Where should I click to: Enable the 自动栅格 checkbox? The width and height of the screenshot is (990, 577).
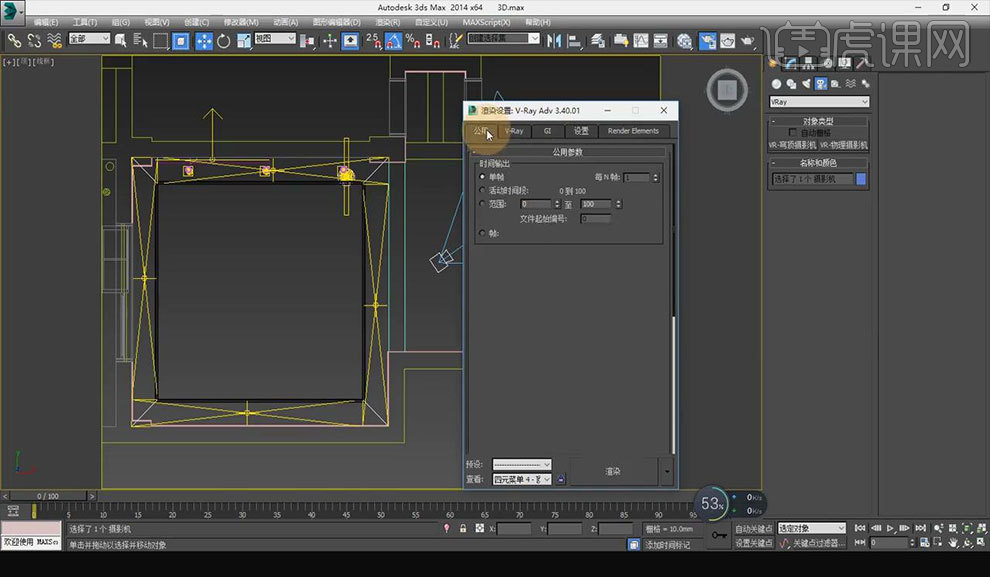click(793, 133)
